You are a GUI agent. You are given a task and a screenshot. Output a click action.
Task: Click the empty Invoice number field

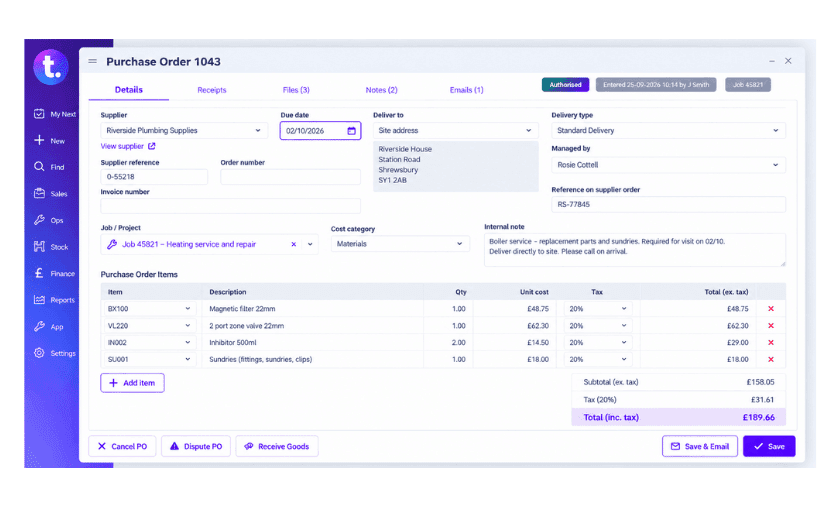point(230,206)
